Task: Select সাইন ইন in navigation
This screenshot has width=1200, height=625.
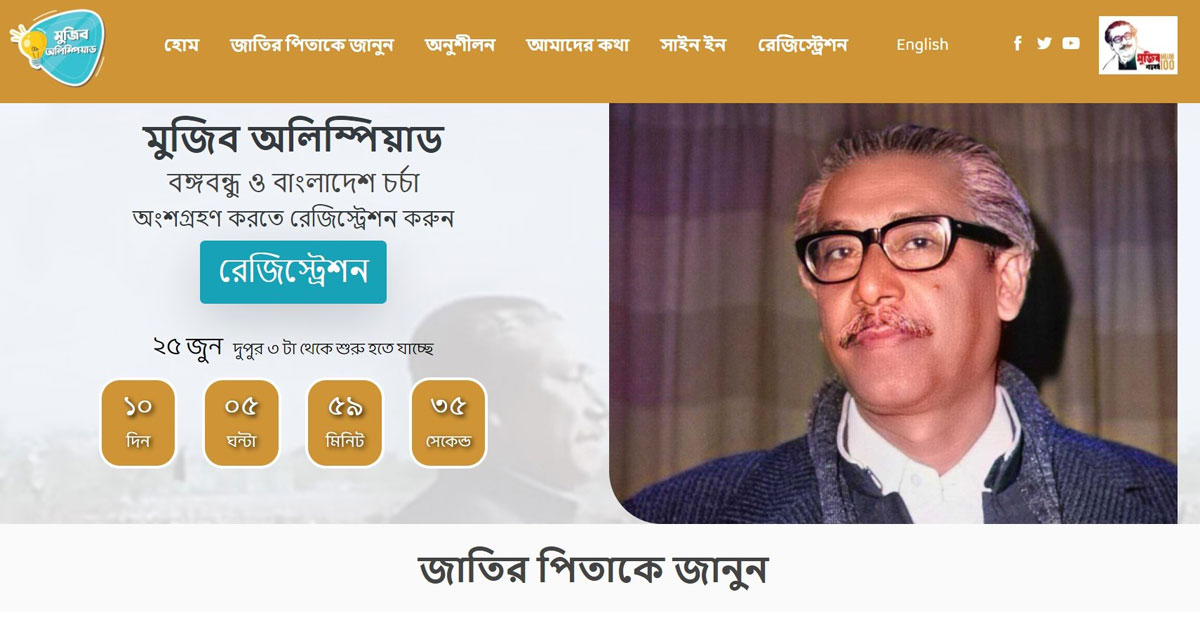Action: point(693,45)
